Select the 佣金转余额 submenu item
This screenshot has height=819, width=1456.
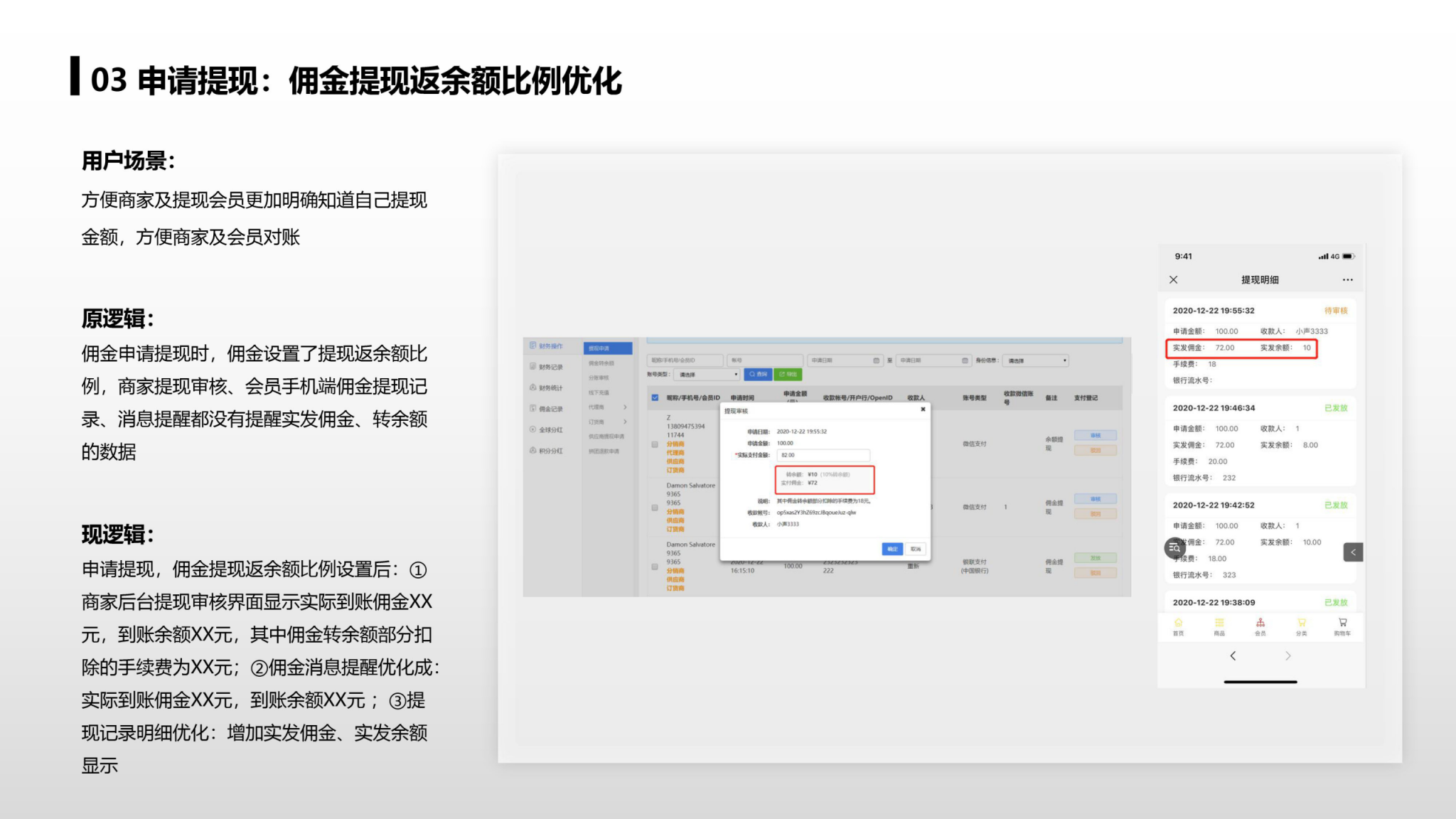pyautogui.click(x=601, y=363)
